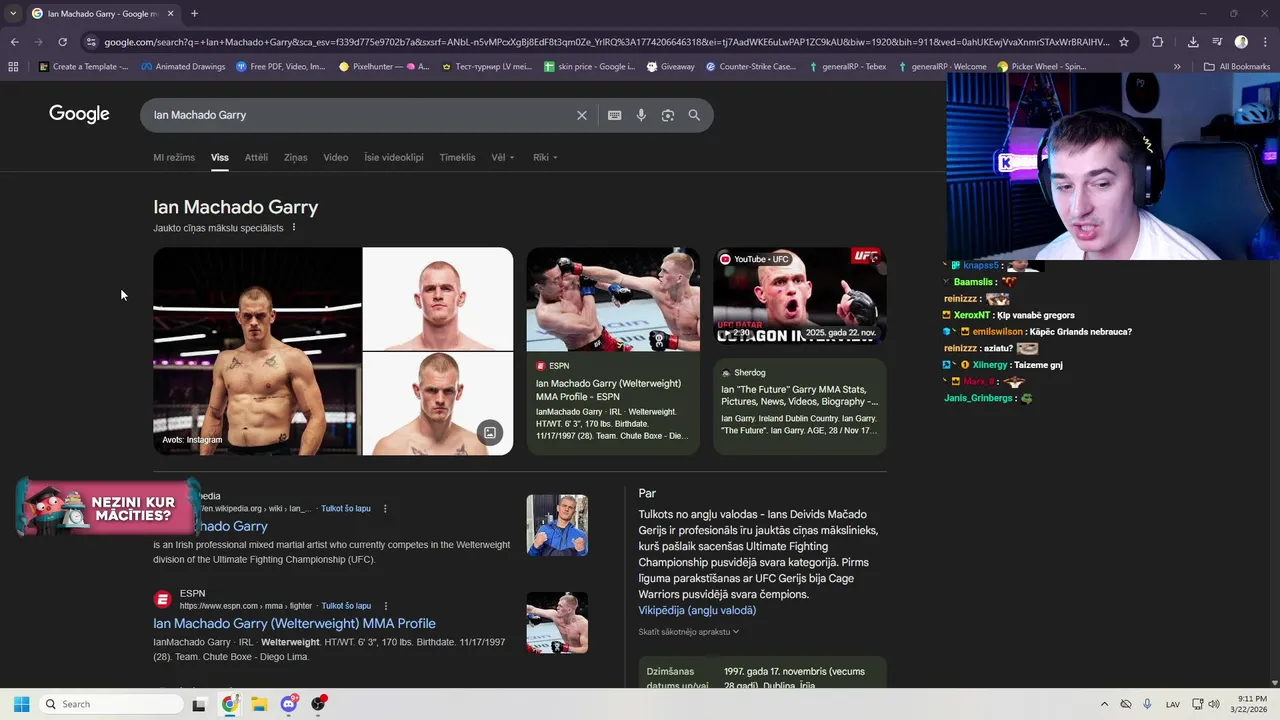Clear the search box with the X icon
Image resolution: width=1280 pixels, height=720 pixels.
click(x=581, y=115)
